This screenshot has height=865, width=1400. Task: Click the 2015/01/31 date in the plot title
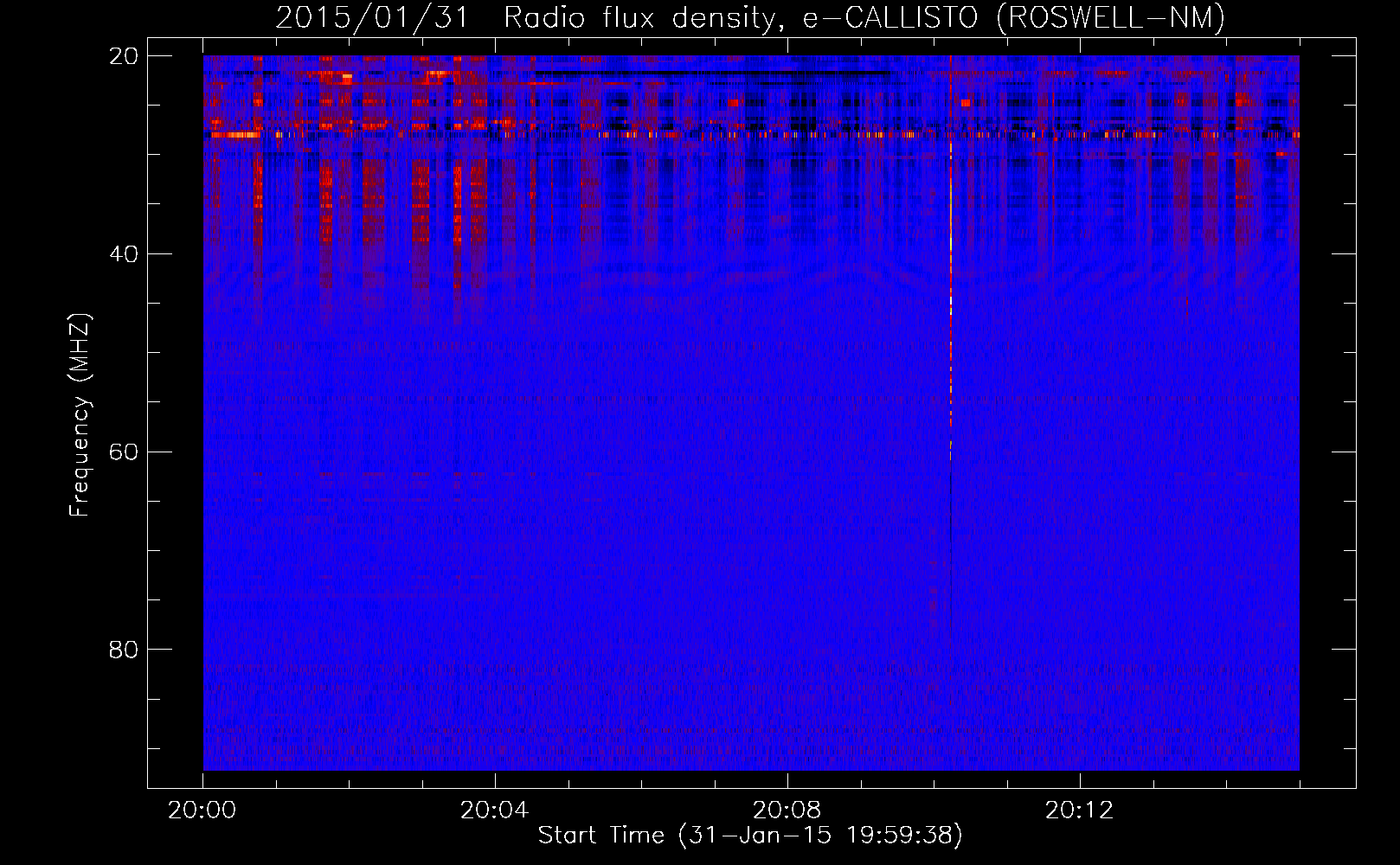[372, 18]
